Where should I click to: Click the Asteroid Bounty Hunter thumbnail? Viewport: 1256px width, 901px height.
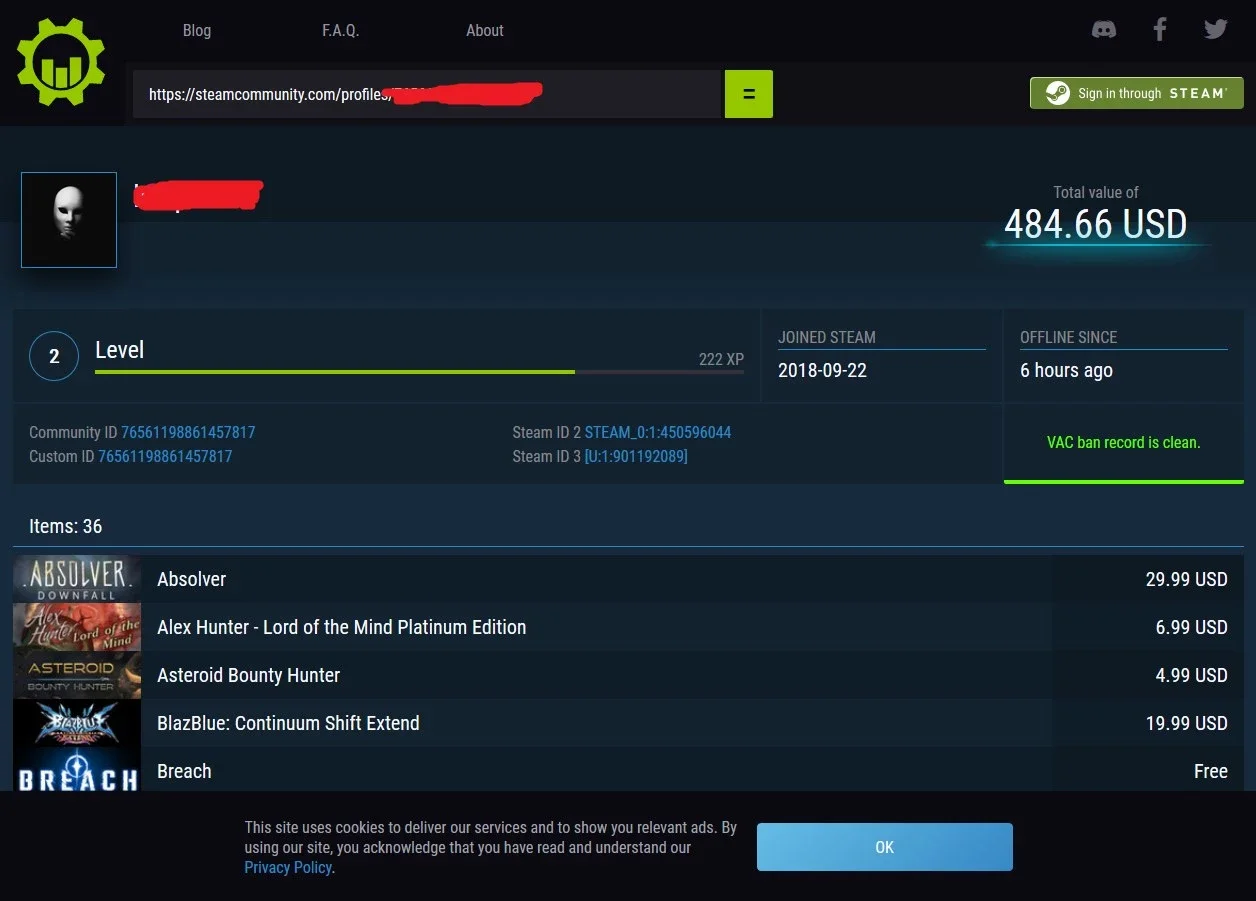[x=77, y=675]
